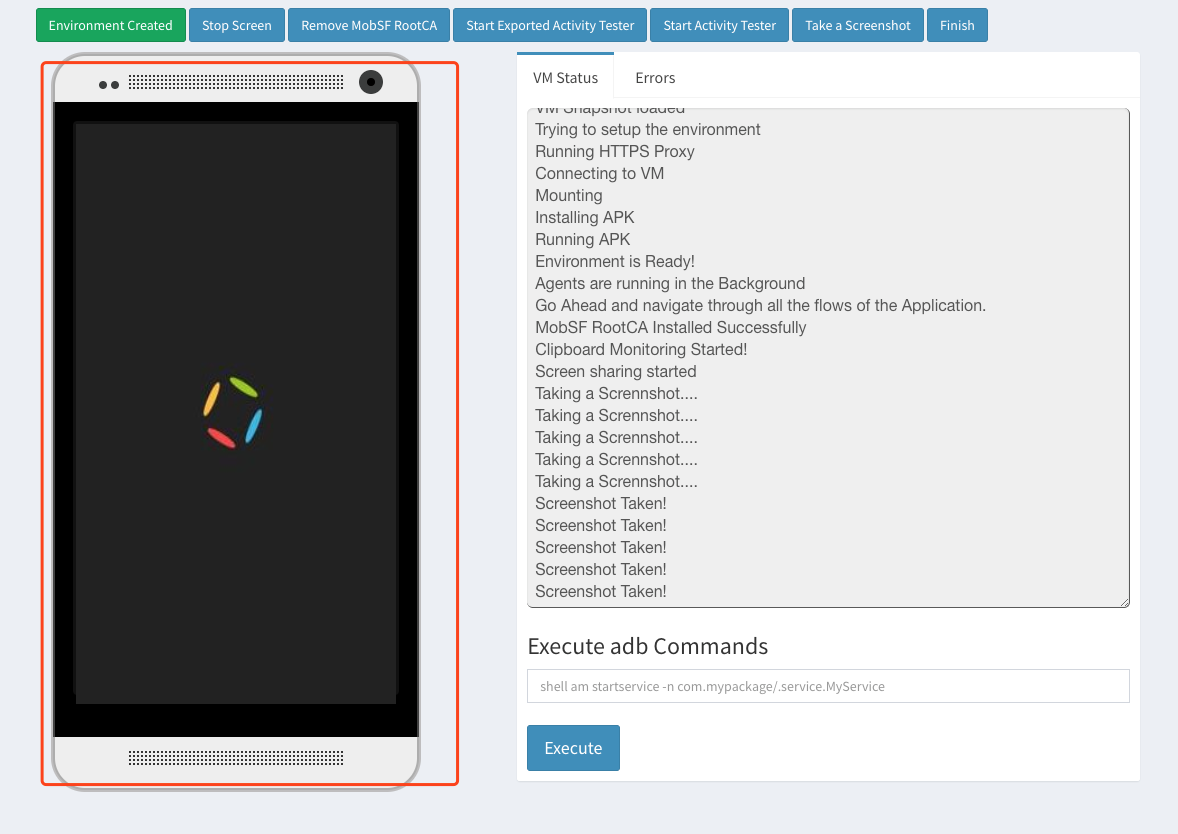Select 'Screen sharing started' log line
Image resolution: width=1178 pixels, height=834 pixels.
pos(615,371)
